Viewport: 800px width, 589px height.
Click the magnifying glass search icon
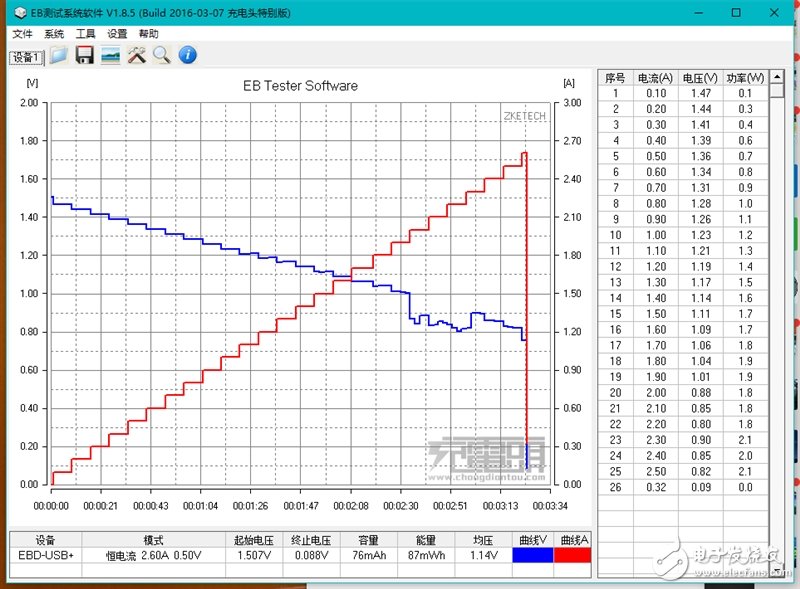coord(161,55)
